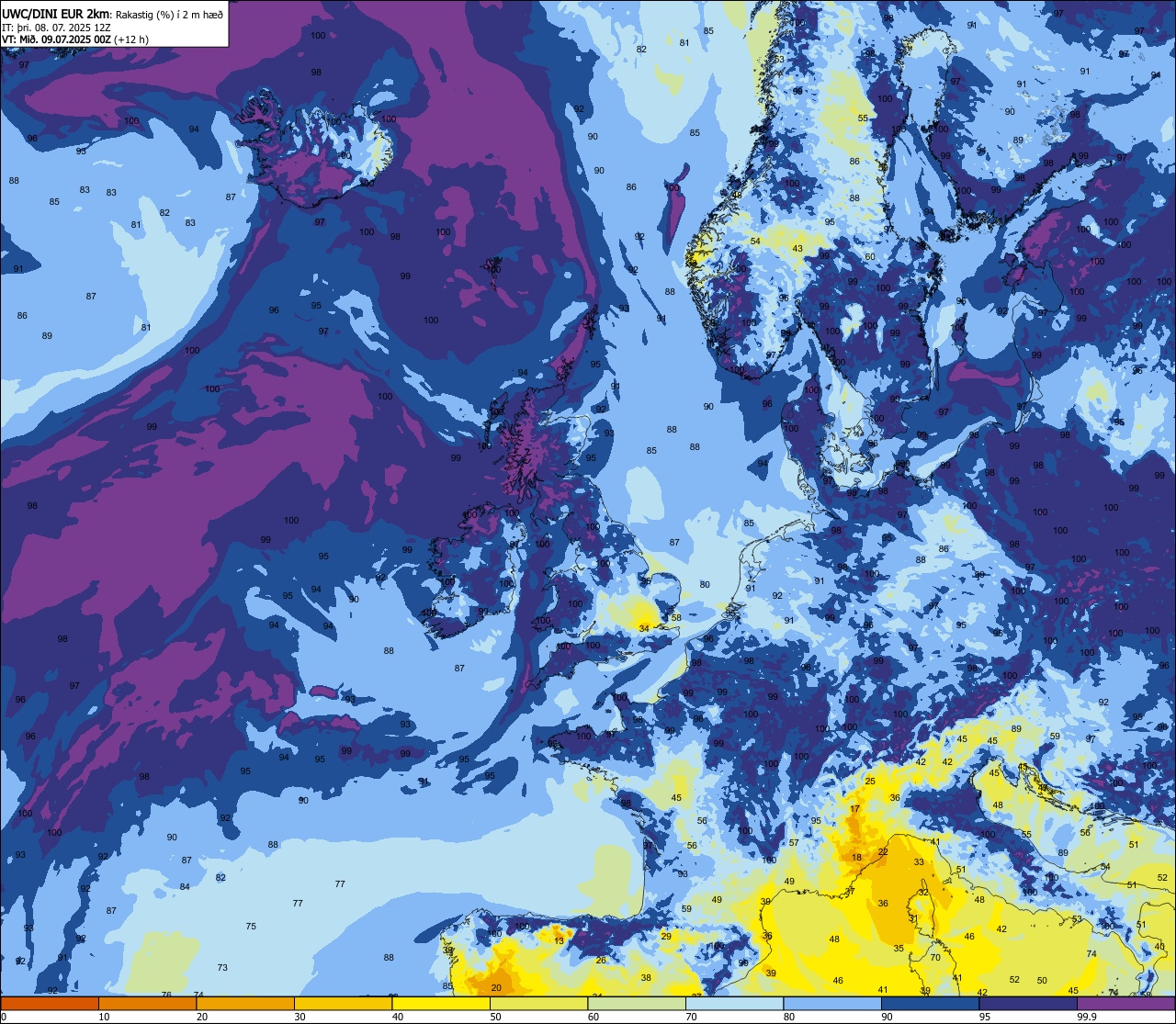Click the value 31 on the map

click(913, 918)
